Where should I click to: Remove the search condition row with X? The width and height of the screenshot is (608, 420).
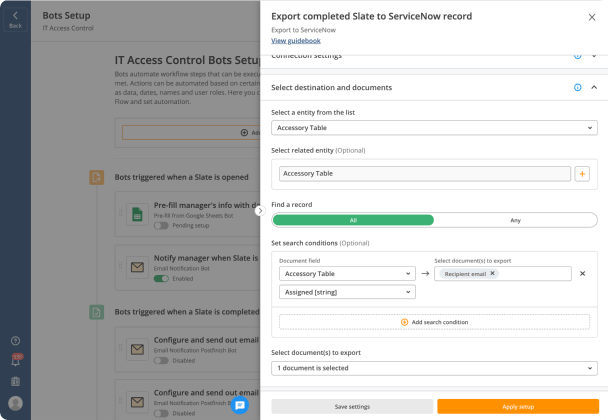coord(582,274)
